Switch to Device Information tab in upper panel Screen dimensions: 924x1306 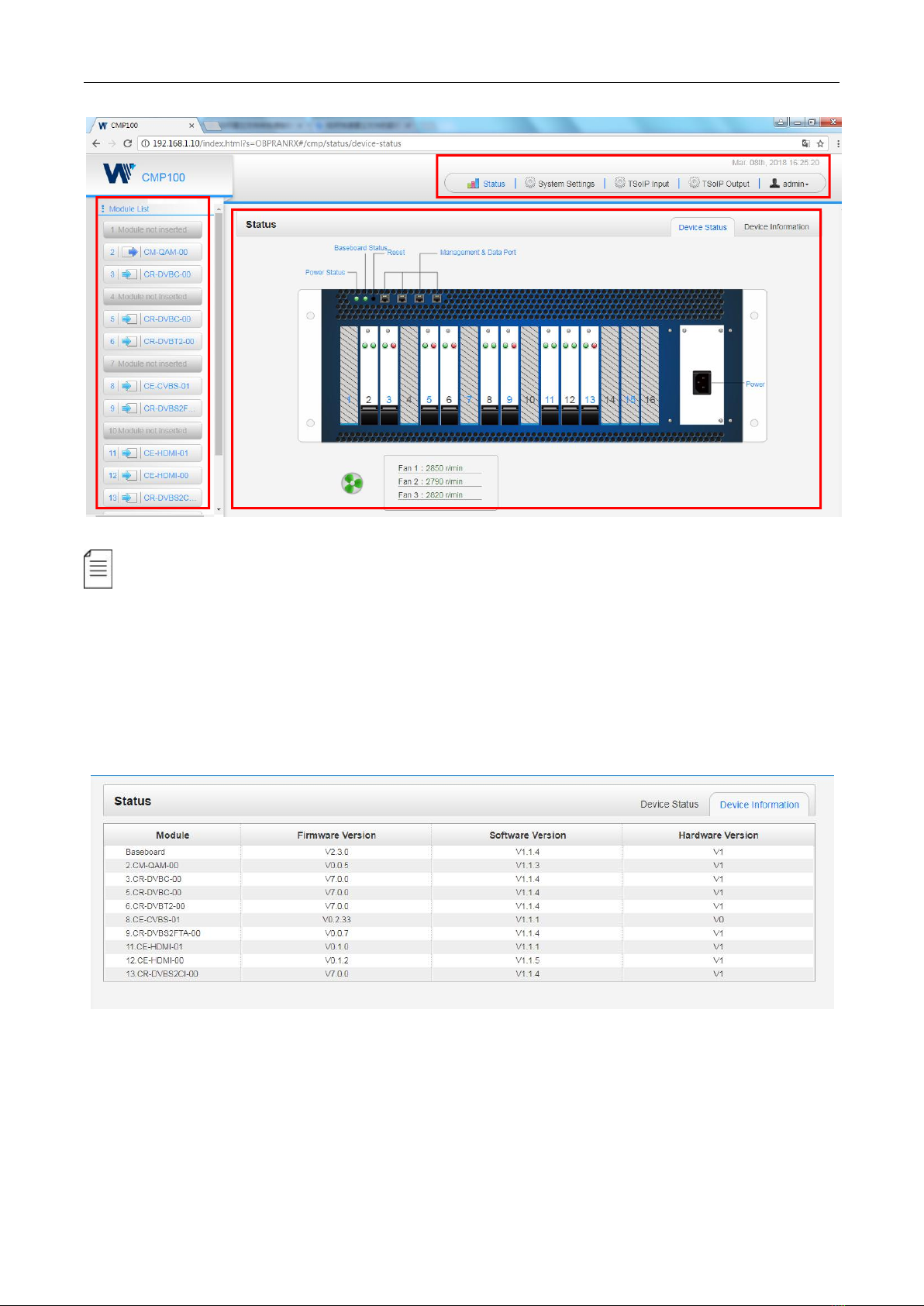776,227
